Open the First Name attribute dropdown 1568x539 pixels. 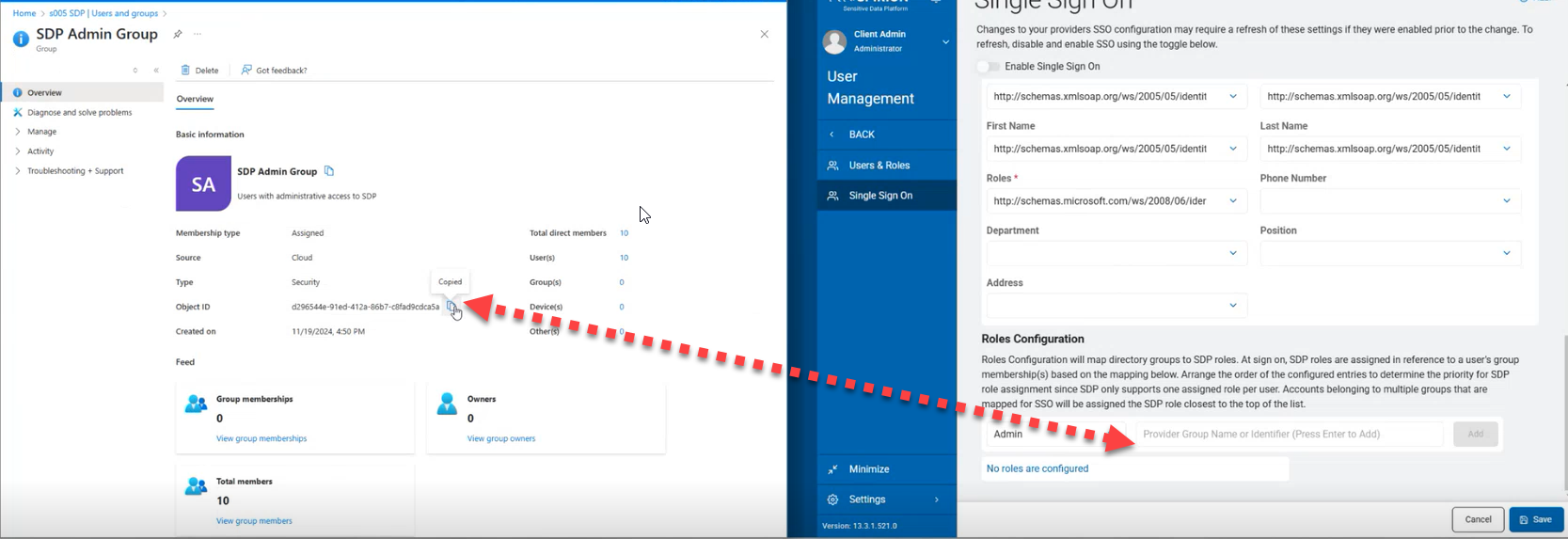coord(1117,149)
